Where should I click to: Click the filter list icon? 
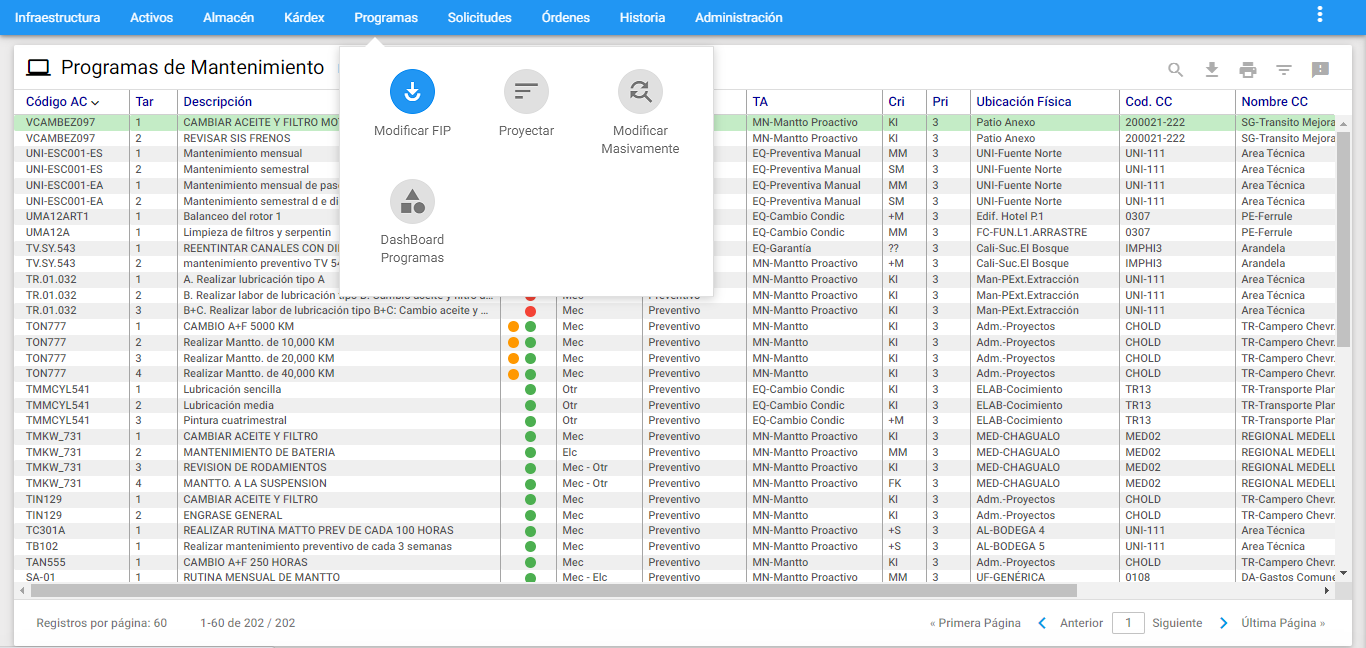[1284, 70]
